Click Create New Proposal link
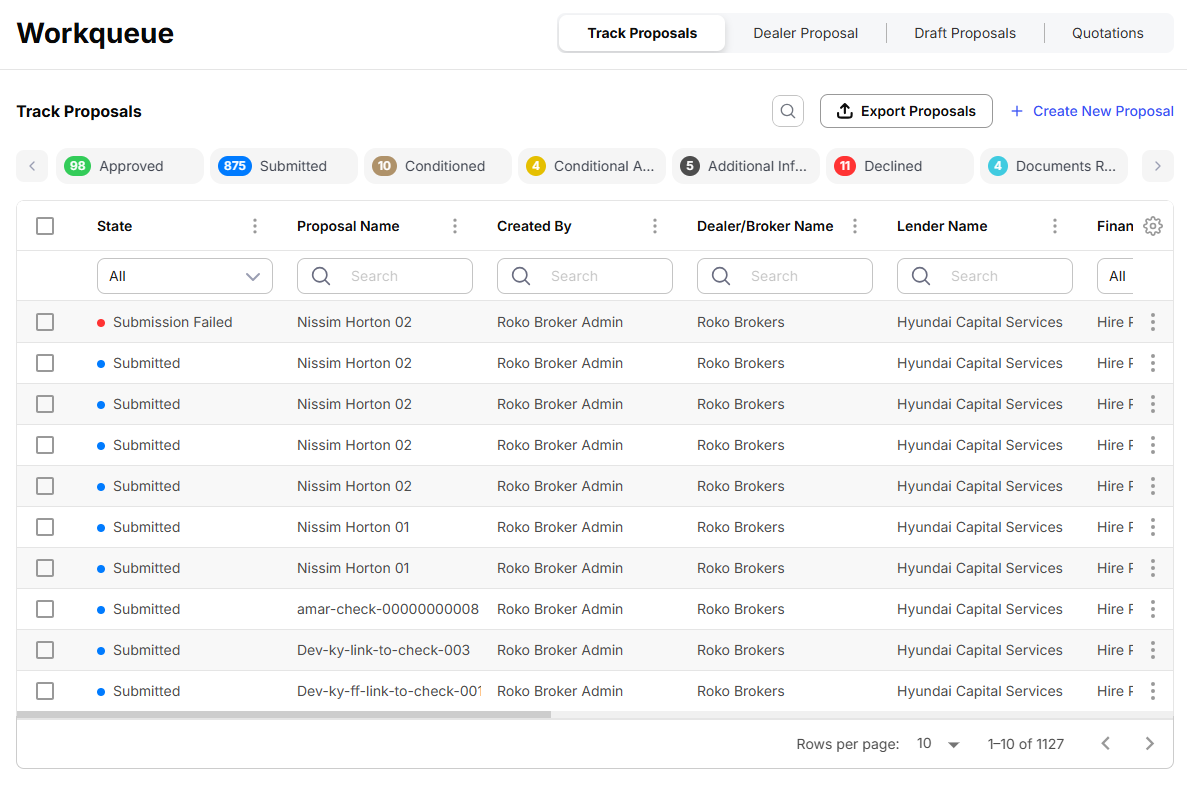 coord(1092,111)
